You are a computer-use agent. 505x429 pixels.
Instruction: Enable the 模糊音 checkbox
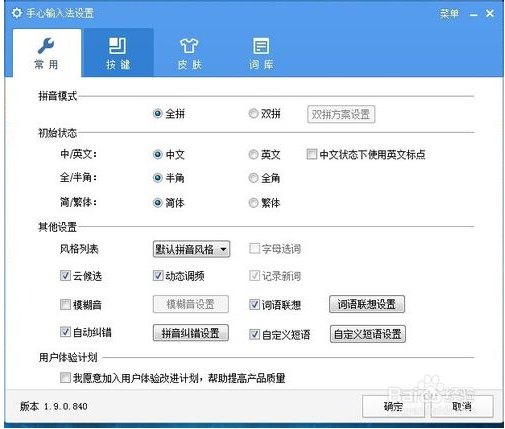(65, 304)
